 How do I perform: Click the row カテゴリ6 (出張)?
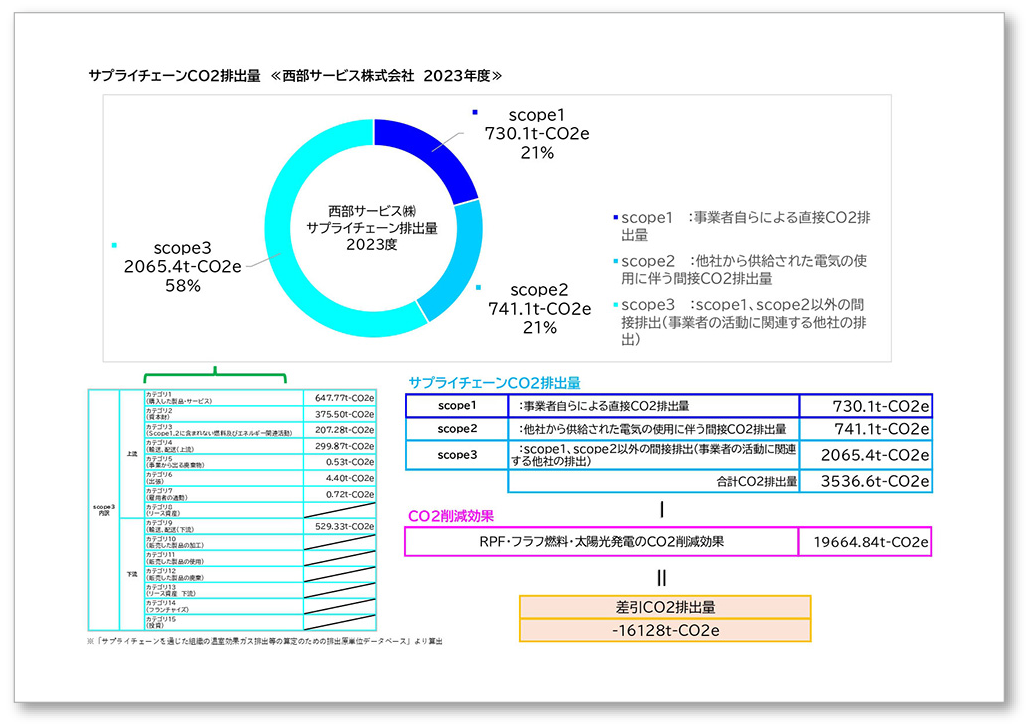(223, 478)
